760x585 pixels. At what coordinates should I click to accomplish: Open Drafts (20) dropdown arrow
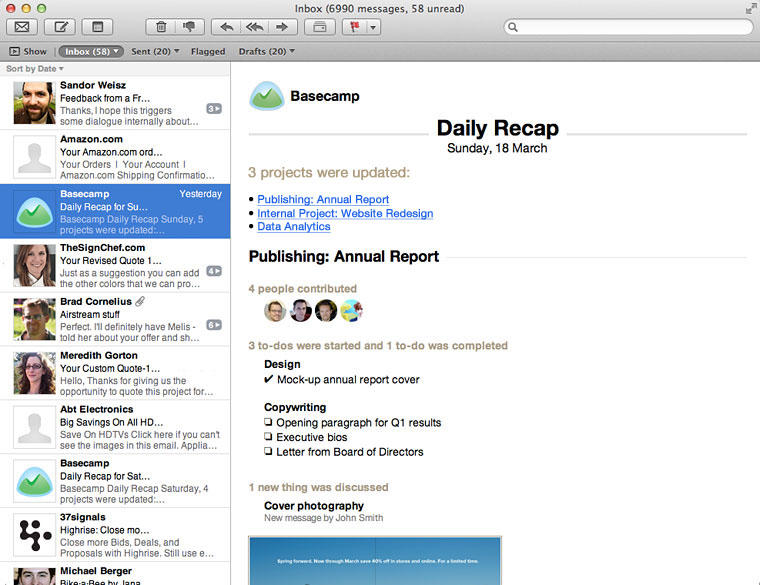[x=292, y=51]
